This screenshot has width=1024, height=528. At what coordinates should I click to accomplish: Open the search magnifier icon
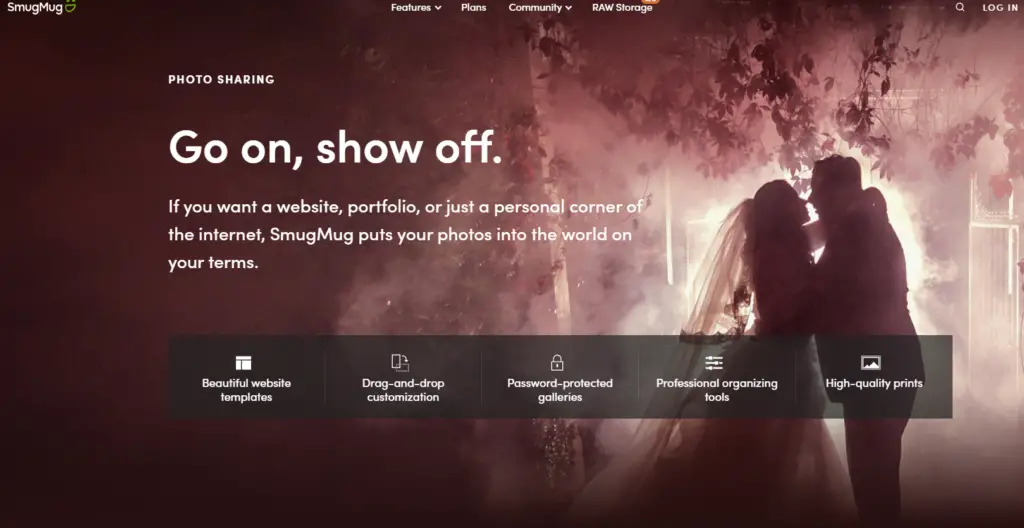tap(959, 7)
